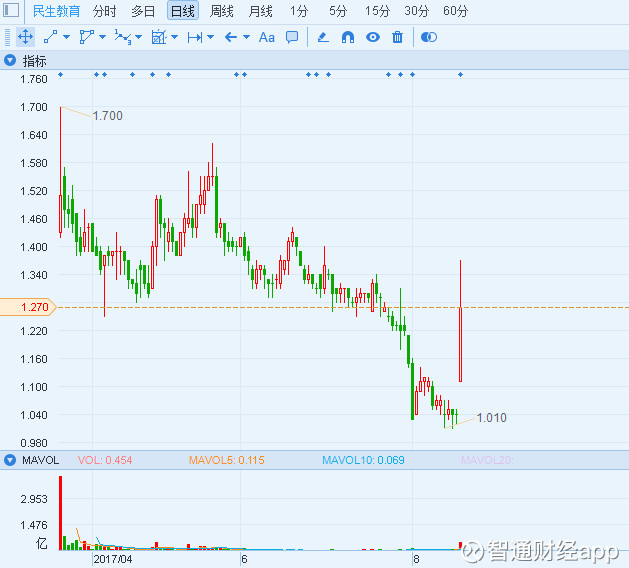Delete drawings with trash icon
Screen dimensions: 629x568
(x=397, y=37)
